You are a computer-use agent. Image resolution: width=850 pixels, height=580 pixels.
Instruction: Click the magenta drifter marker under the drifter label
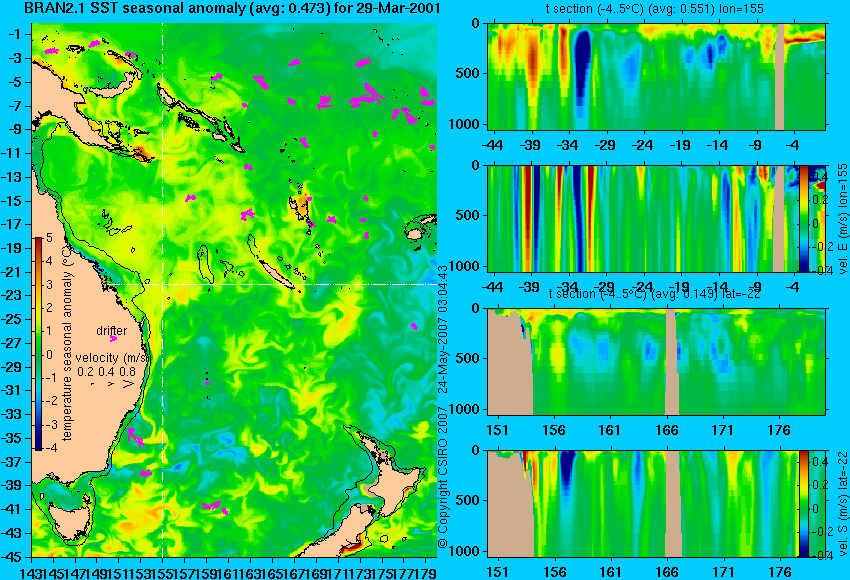point(113,339)
